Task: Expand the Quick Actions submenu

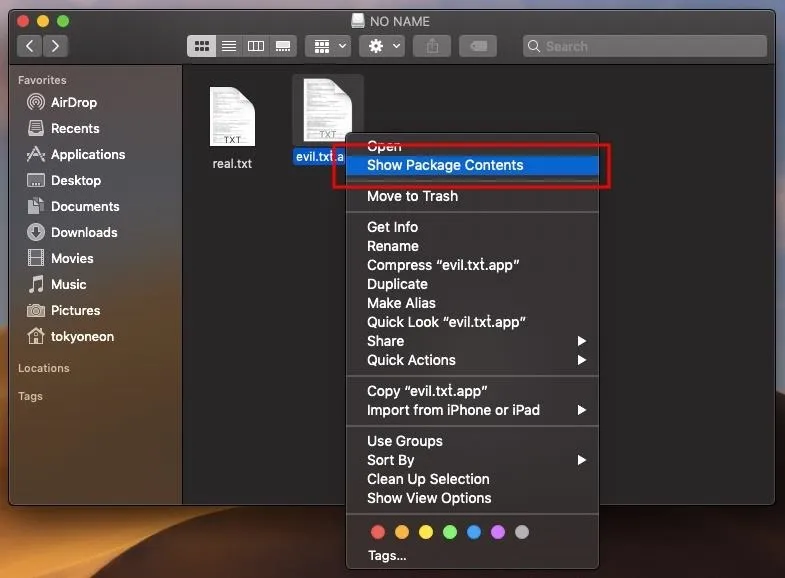Action: point(472,360)
